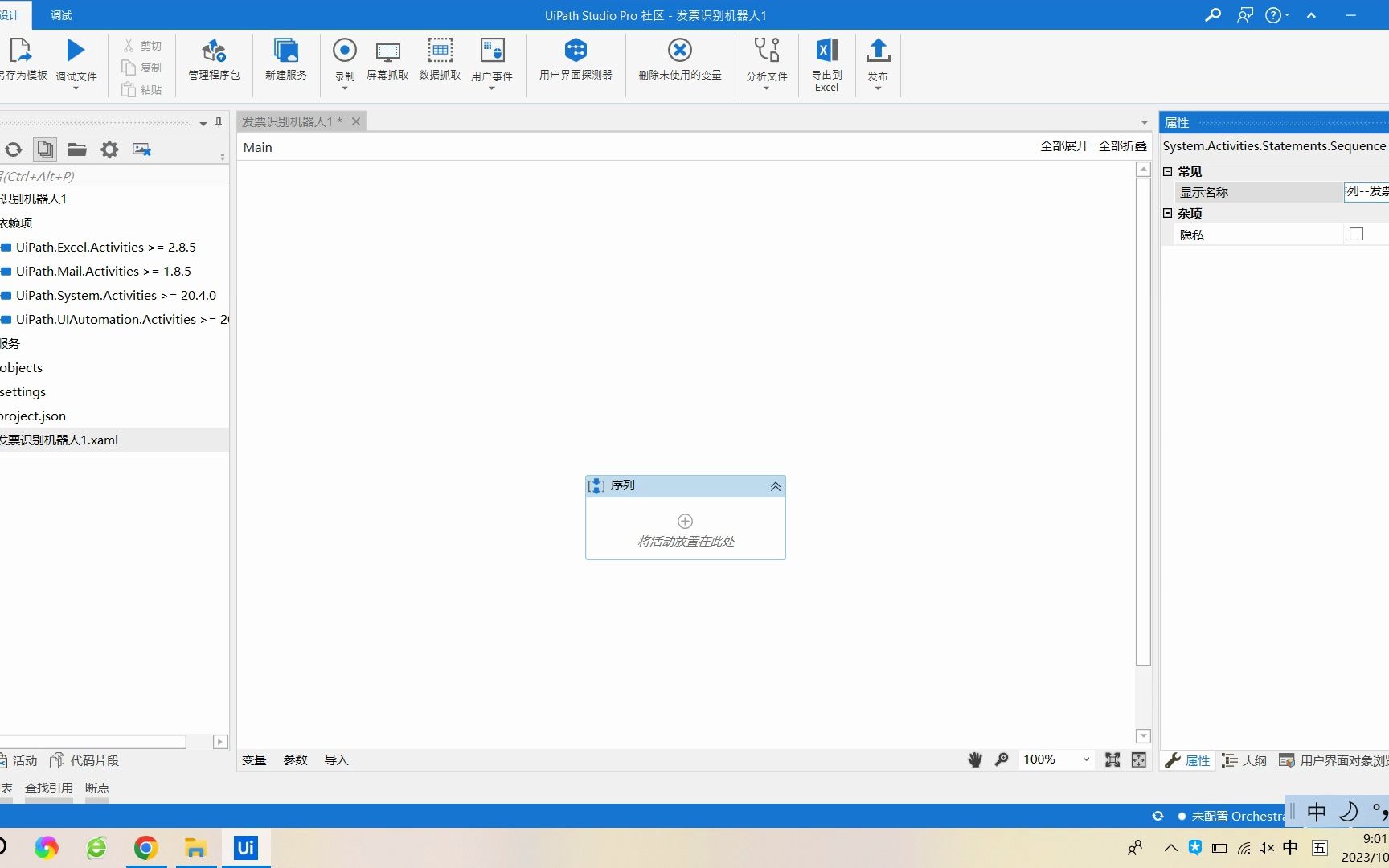This screenshot has width=1389, height=868.
Task: Click Paste (粘贴) in ribbon
Action: pyautogui.click(x=142, y=89)
